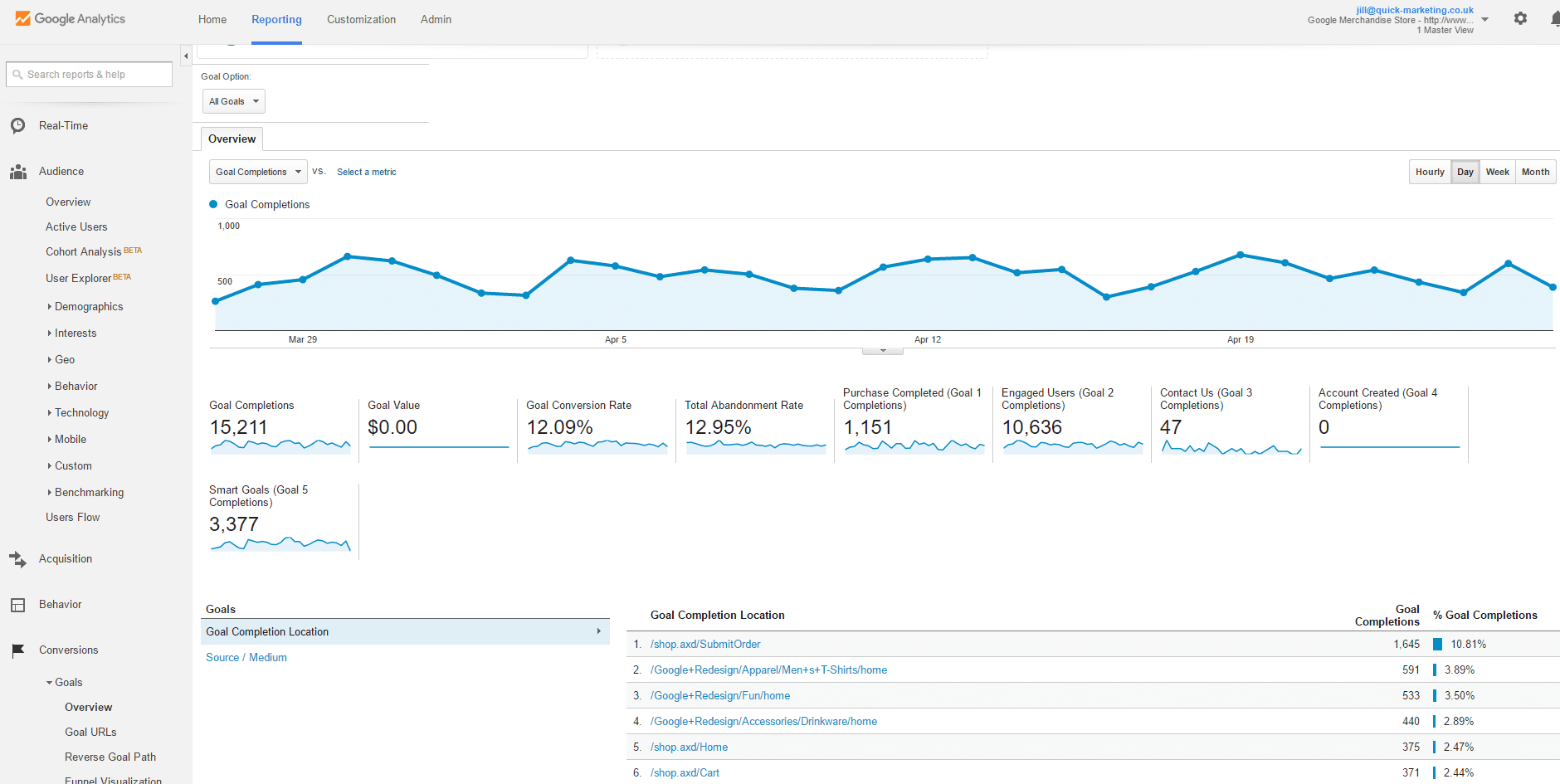Image resolution: width=1560 pixels, height=784 pixels.
Task: Expand the Demographics section
Action: [x=88, y=306]
